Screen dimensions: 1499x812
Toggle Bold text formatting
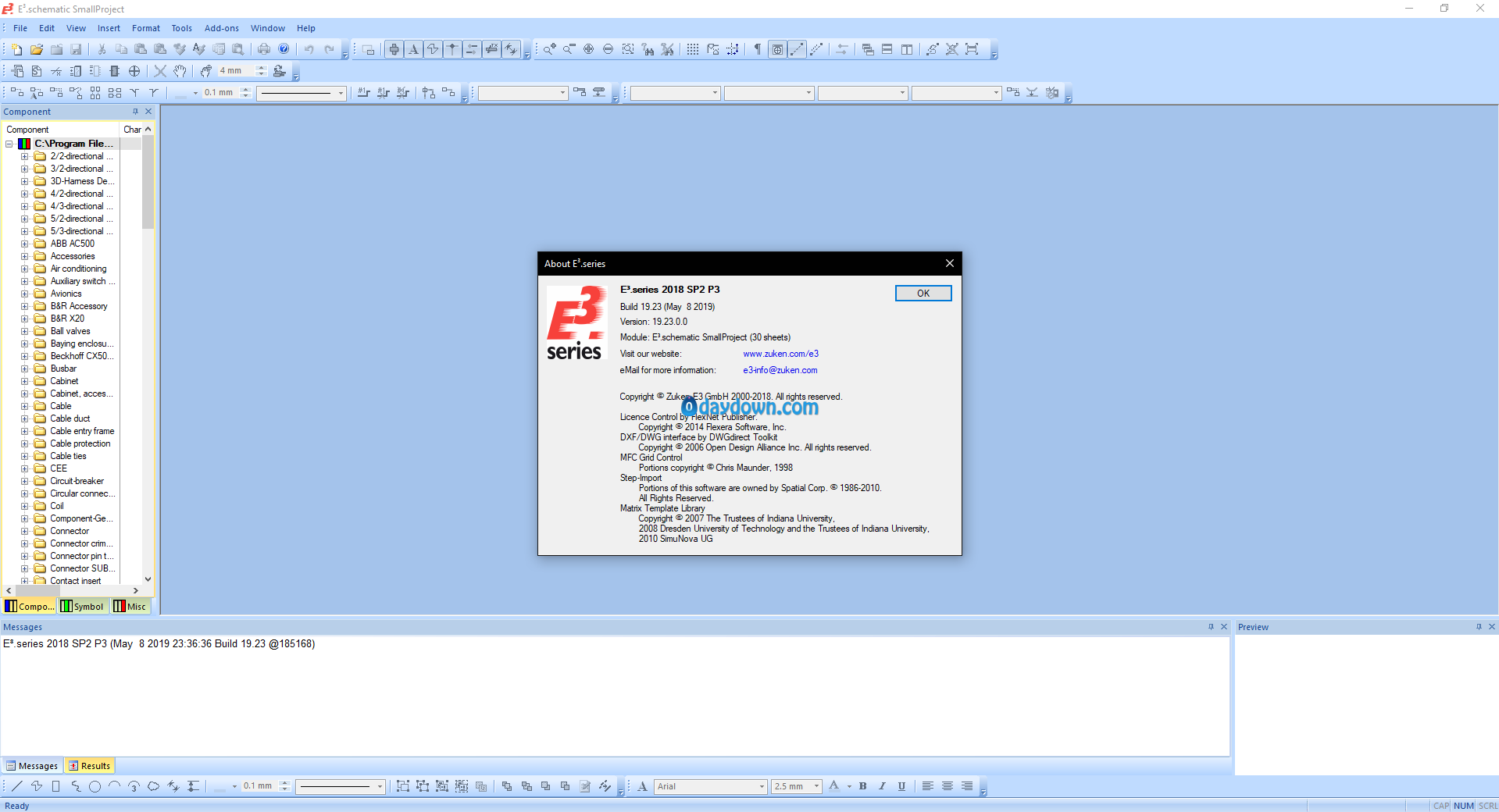[x=863, y=786]
